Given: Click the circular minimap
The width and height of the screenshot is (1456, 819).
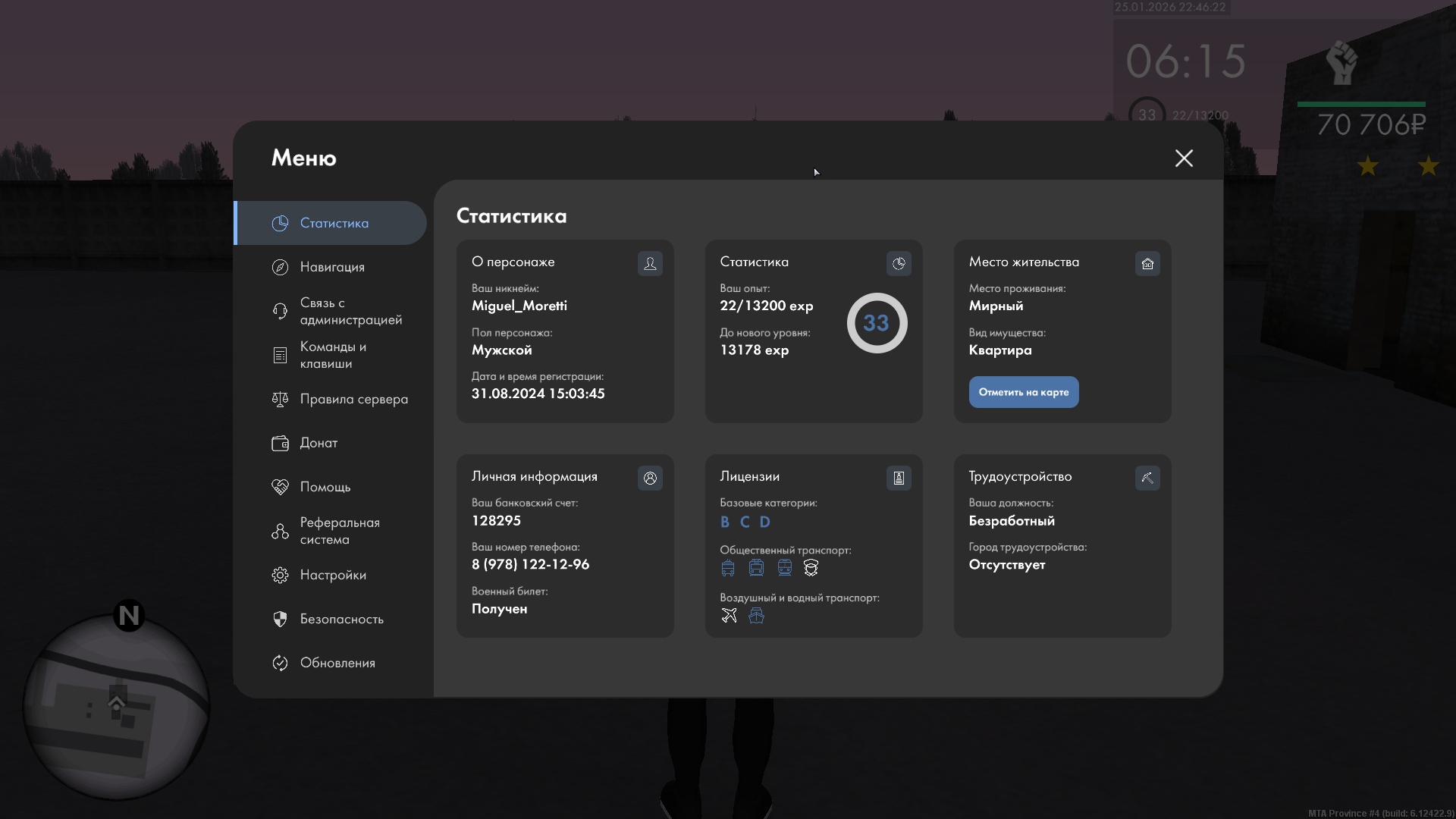Looking at the screenshot, I should pyautogui.click(x=116, y=707).
